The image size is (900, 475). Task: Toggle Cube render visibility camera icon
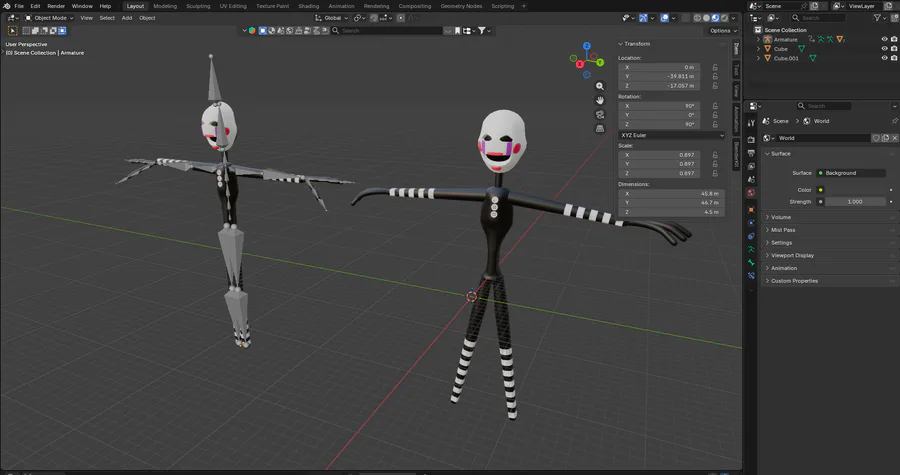[x=894, y=49]
